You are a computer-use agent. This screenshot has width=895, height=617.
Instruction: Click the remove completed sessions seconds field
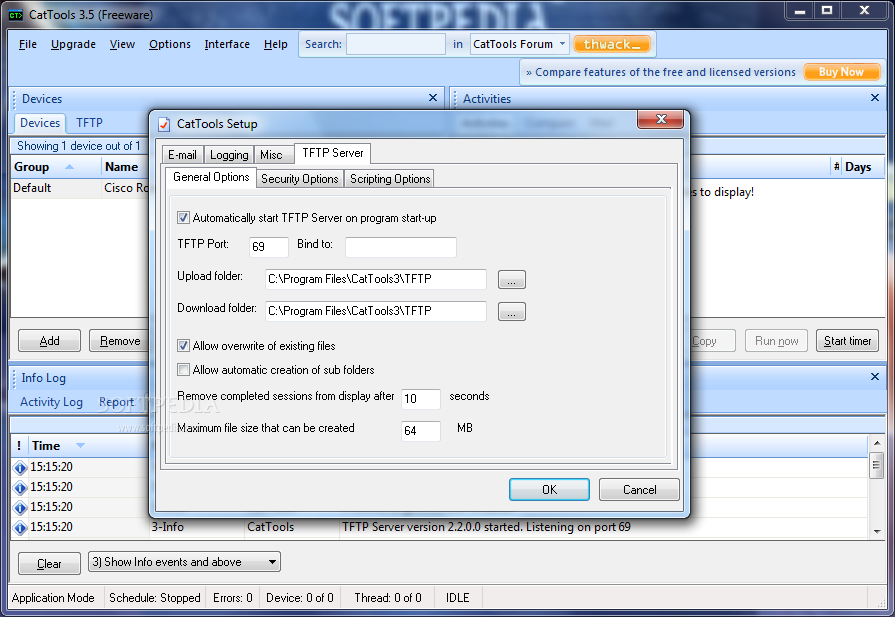(421, 398)
